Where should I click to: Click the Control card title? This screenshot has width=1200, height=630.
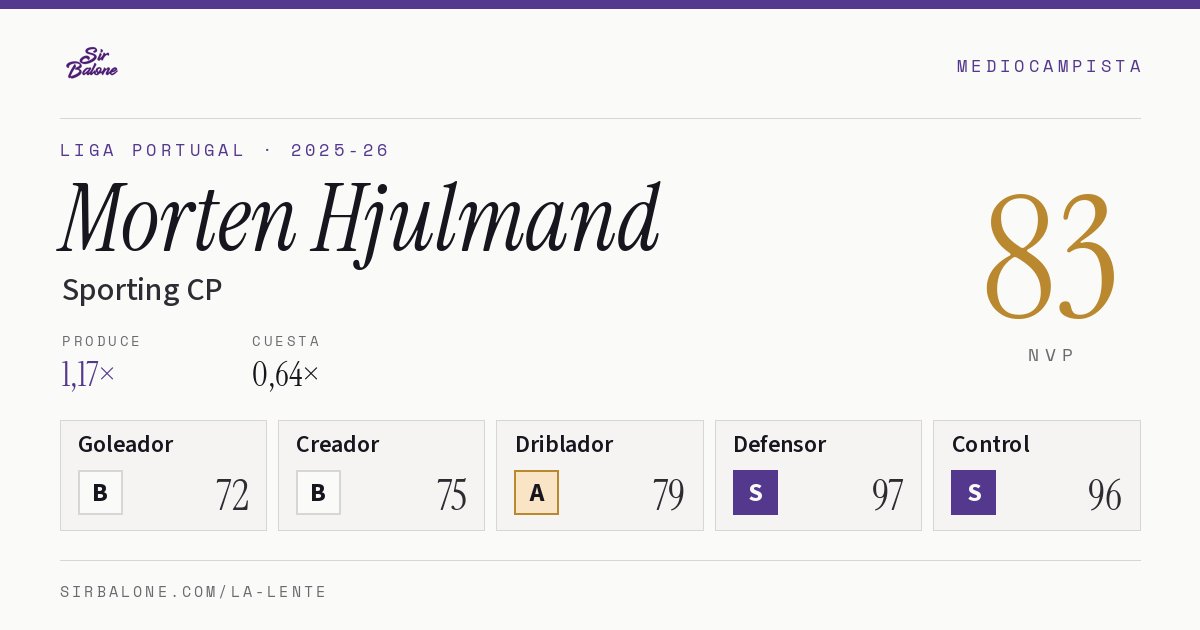(991, 444)
